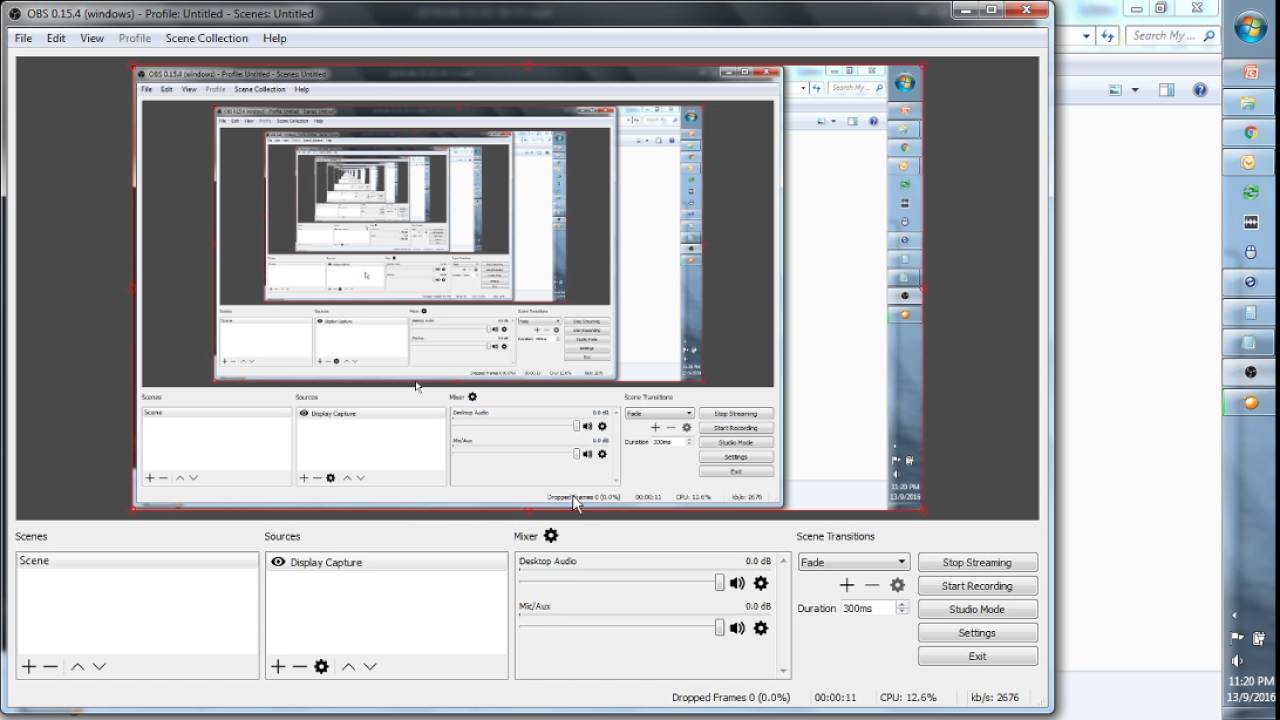Open transition properties gear icon

[897, 585]
